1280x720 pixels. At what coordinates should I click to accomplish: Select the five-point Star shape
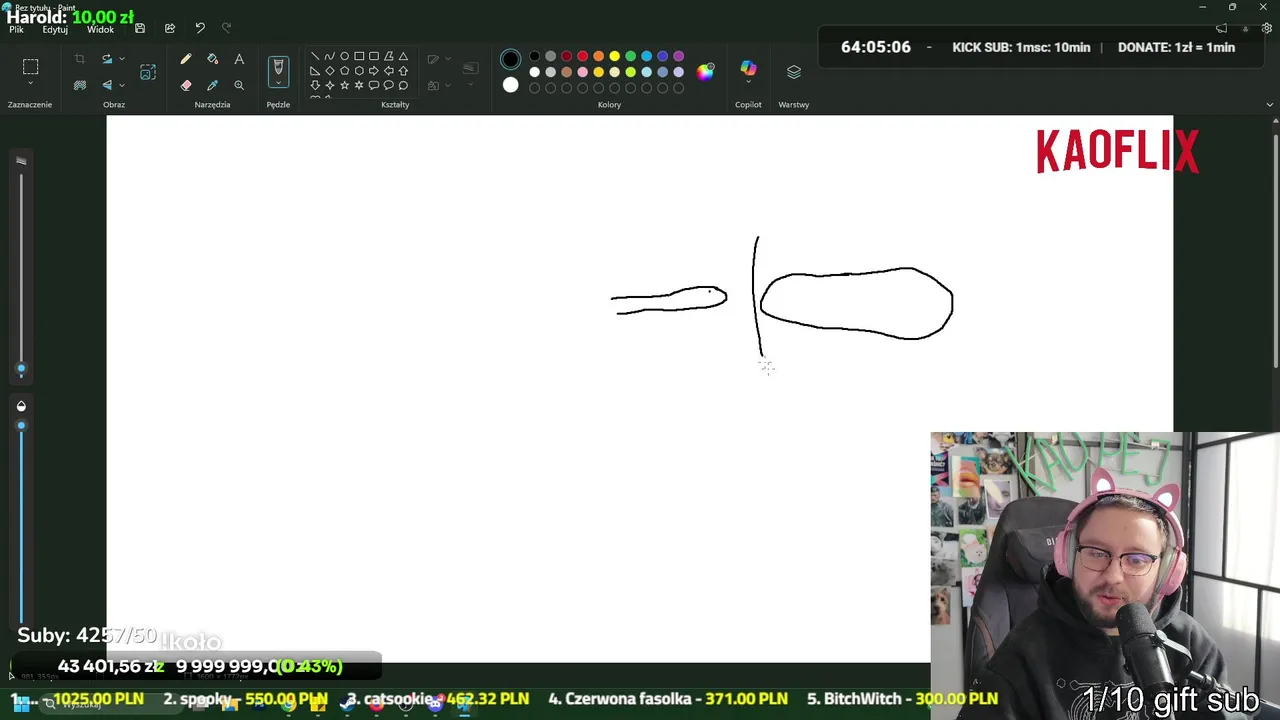tap(344, 85)
